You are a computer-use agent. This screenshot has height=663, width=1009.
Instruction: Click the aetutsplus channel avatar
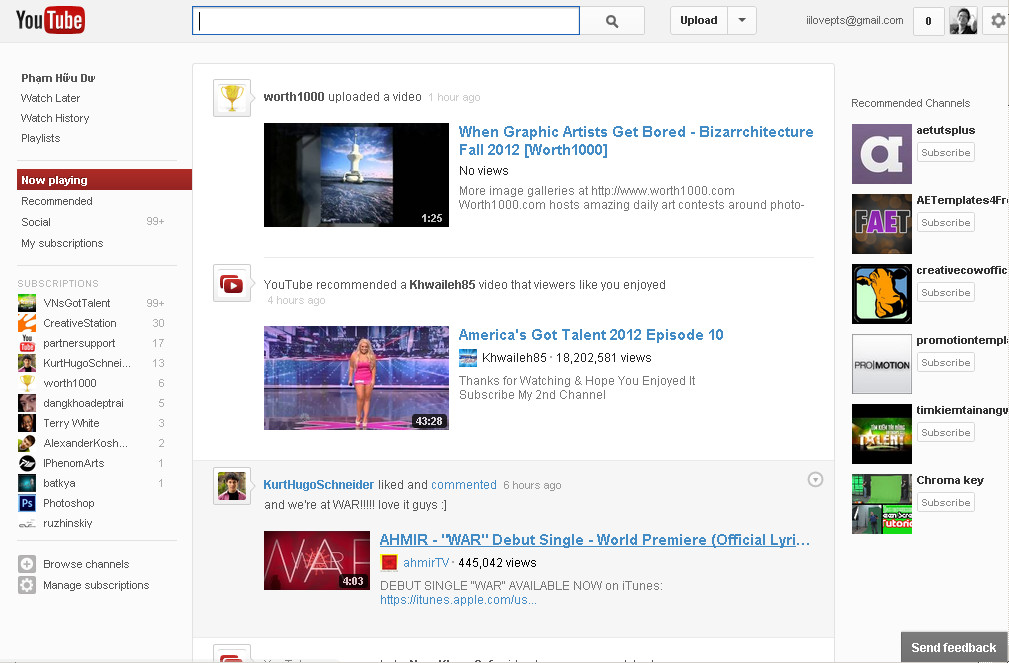point(881,154)
